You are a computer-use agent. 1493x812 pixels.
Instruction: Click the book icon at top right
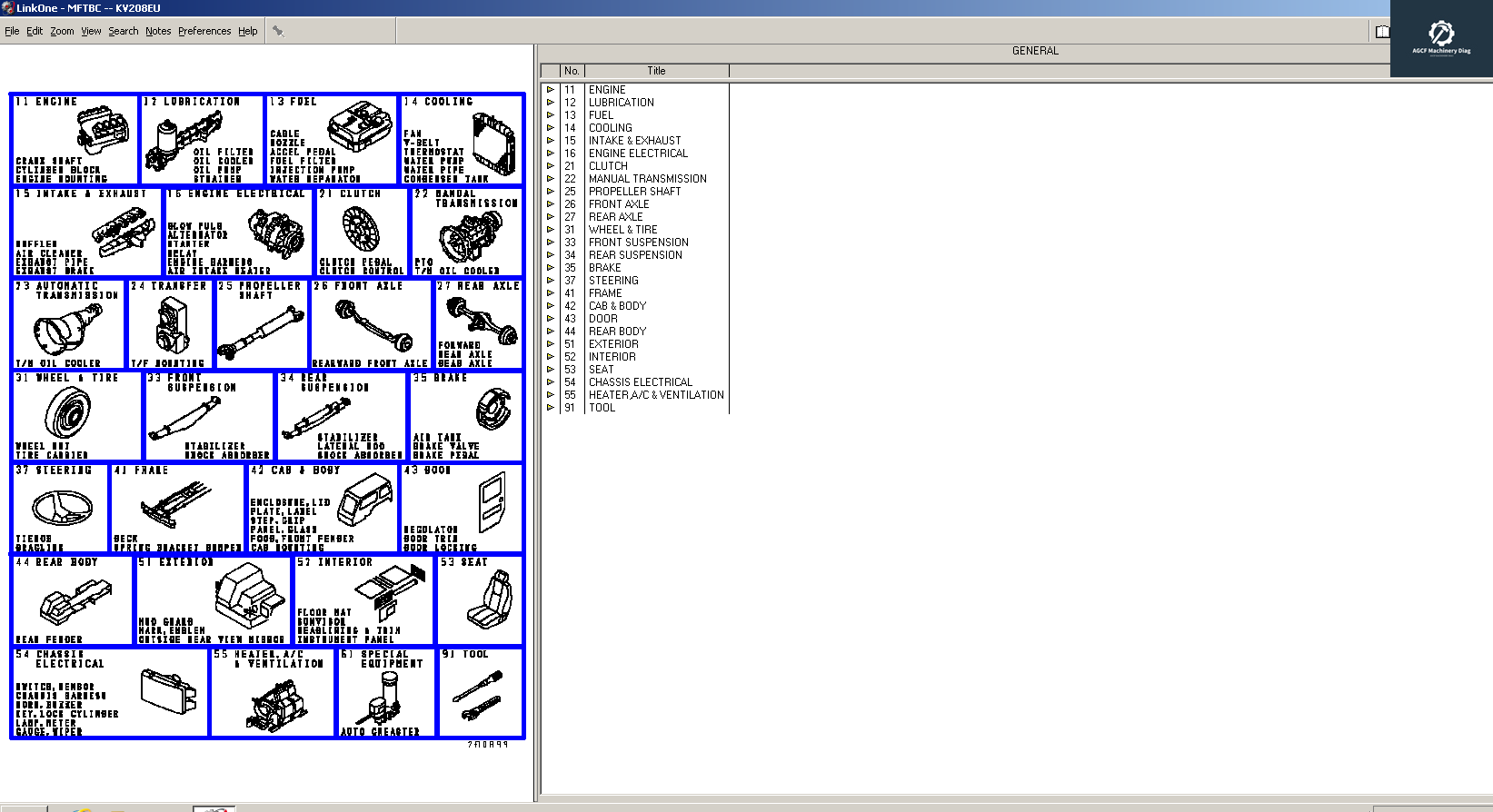1381,32
